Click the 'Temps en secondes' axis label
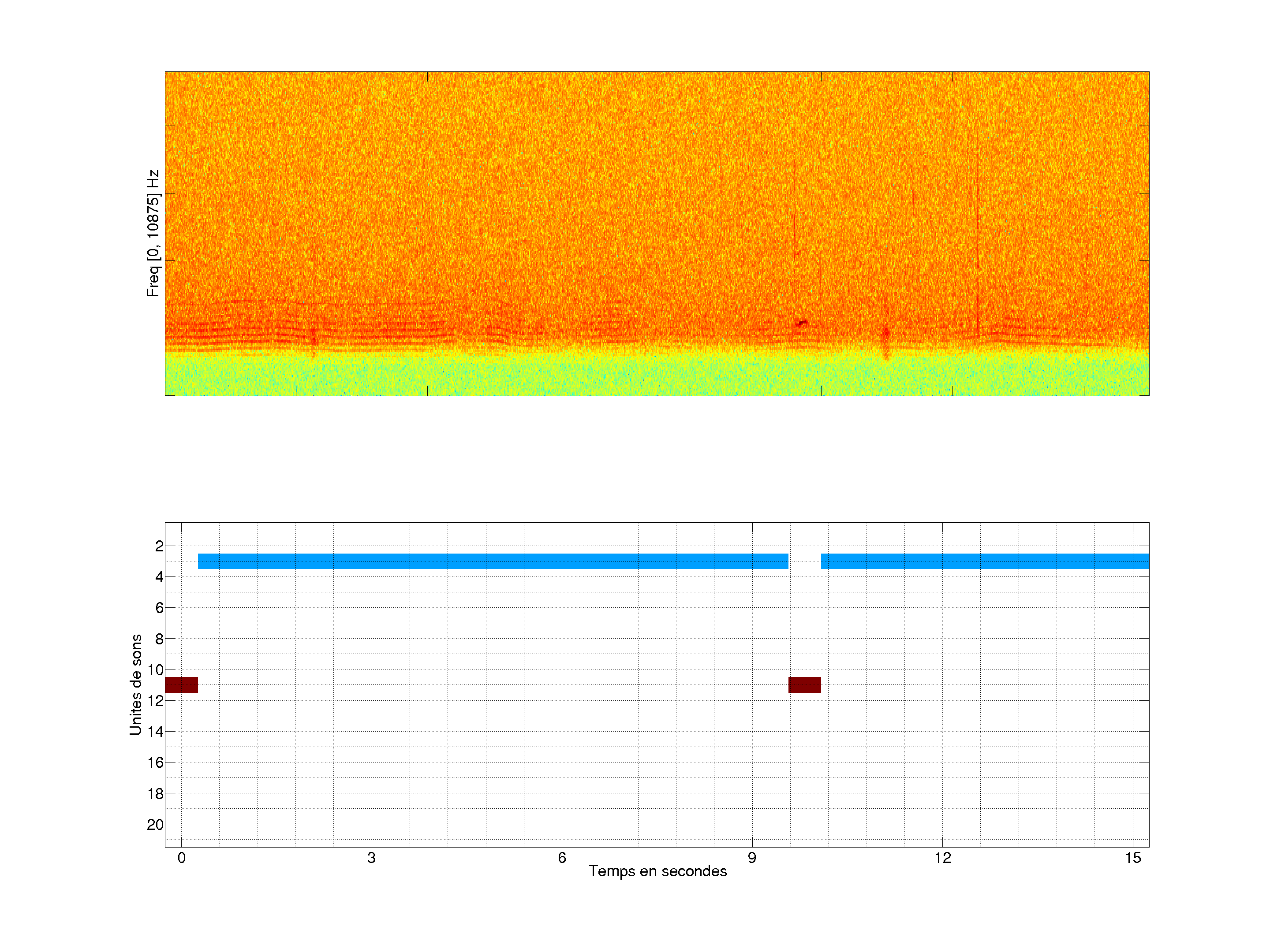Screen dimensions: 1270x952 pyautogui.click(x=657, y=871)
